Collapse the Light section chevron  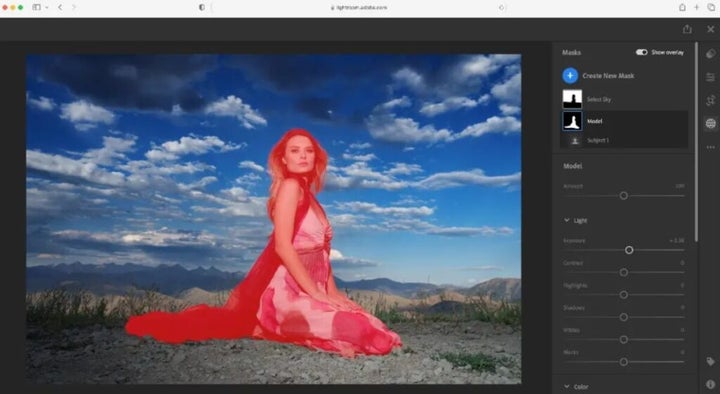(567, 220)
